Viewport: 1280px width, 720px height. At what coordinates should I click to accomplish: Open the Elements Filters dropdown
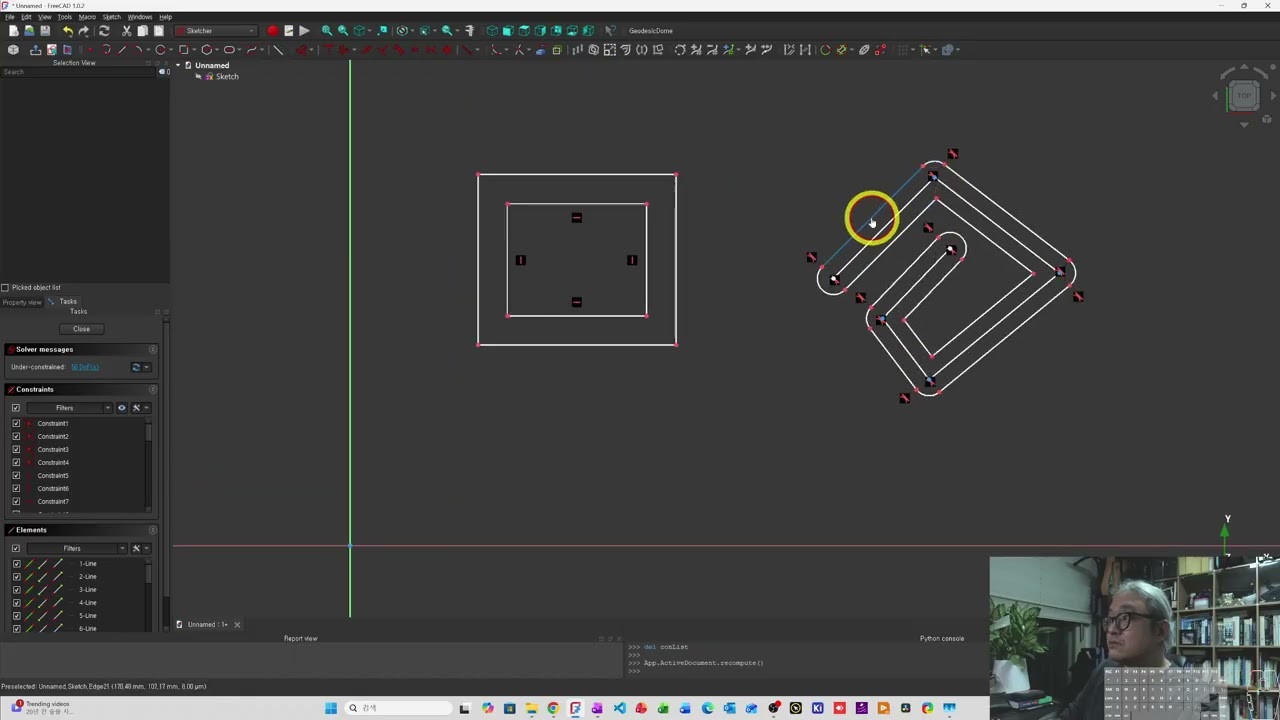(x=75, y=548)
